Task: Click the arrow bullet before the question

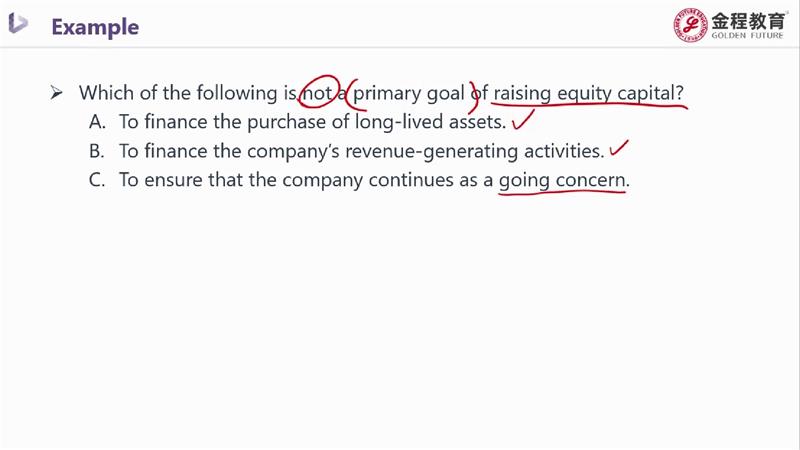Action: point(57,93)
